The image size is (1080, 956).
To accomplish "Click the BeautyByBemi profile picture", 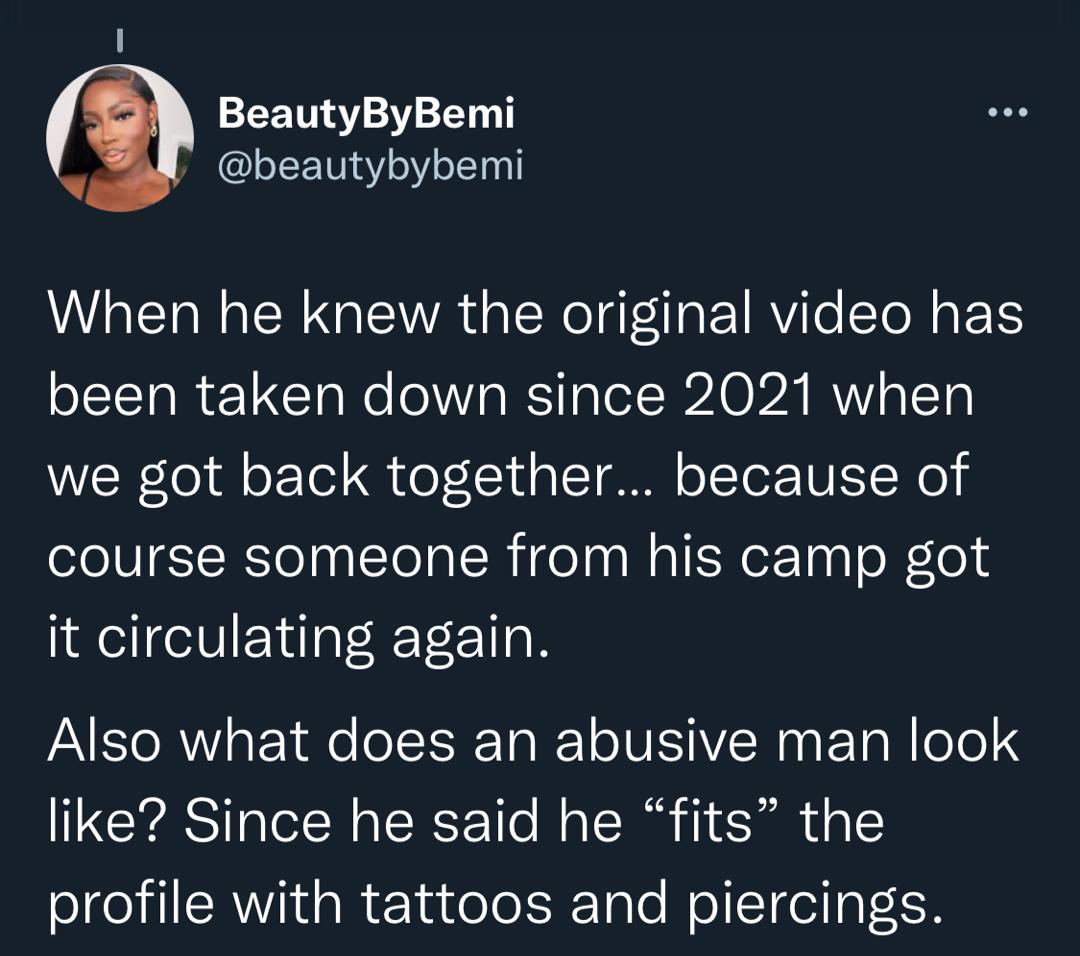I will tap(120, 137).
